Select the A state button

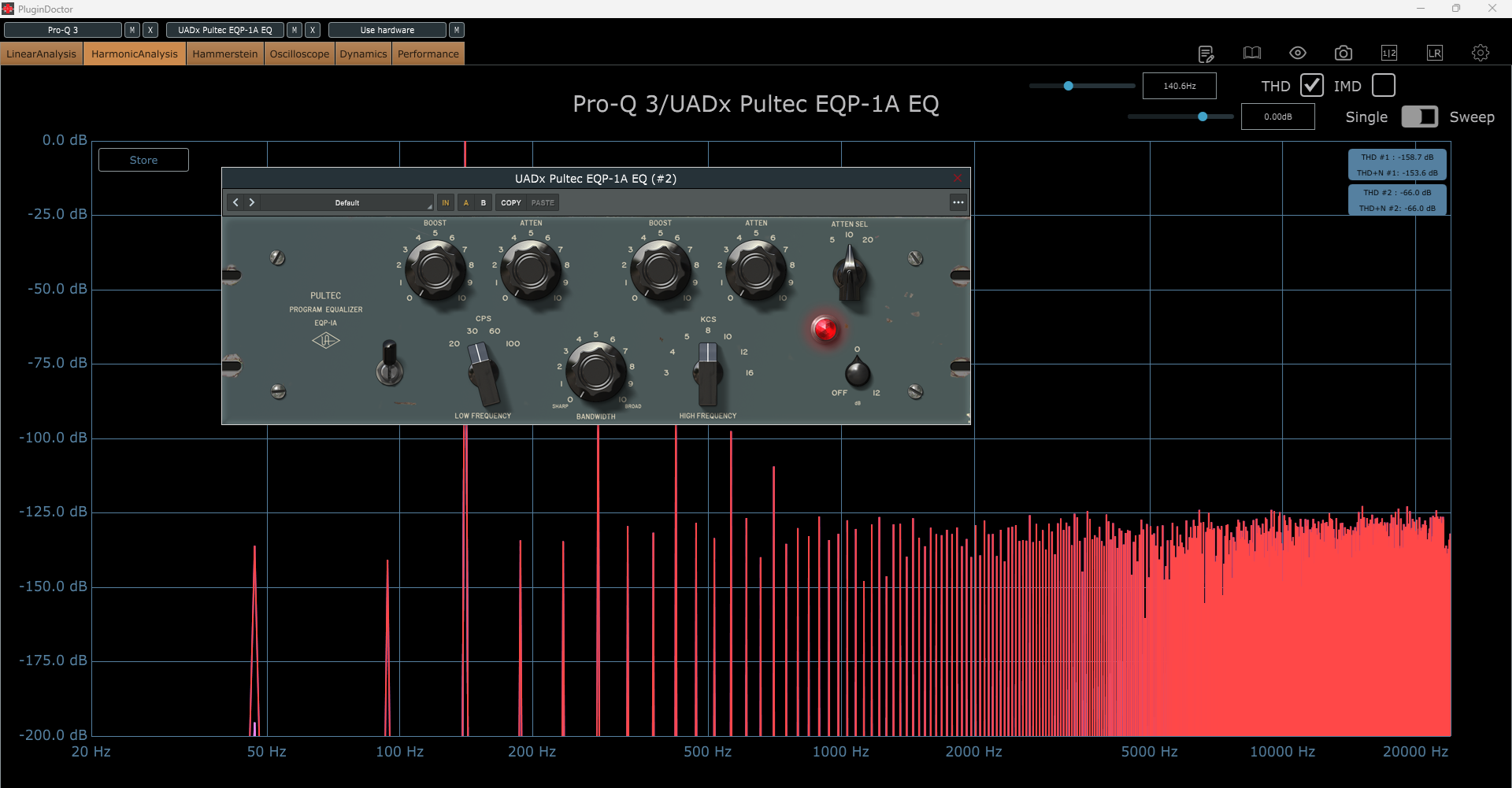point(466,202)
